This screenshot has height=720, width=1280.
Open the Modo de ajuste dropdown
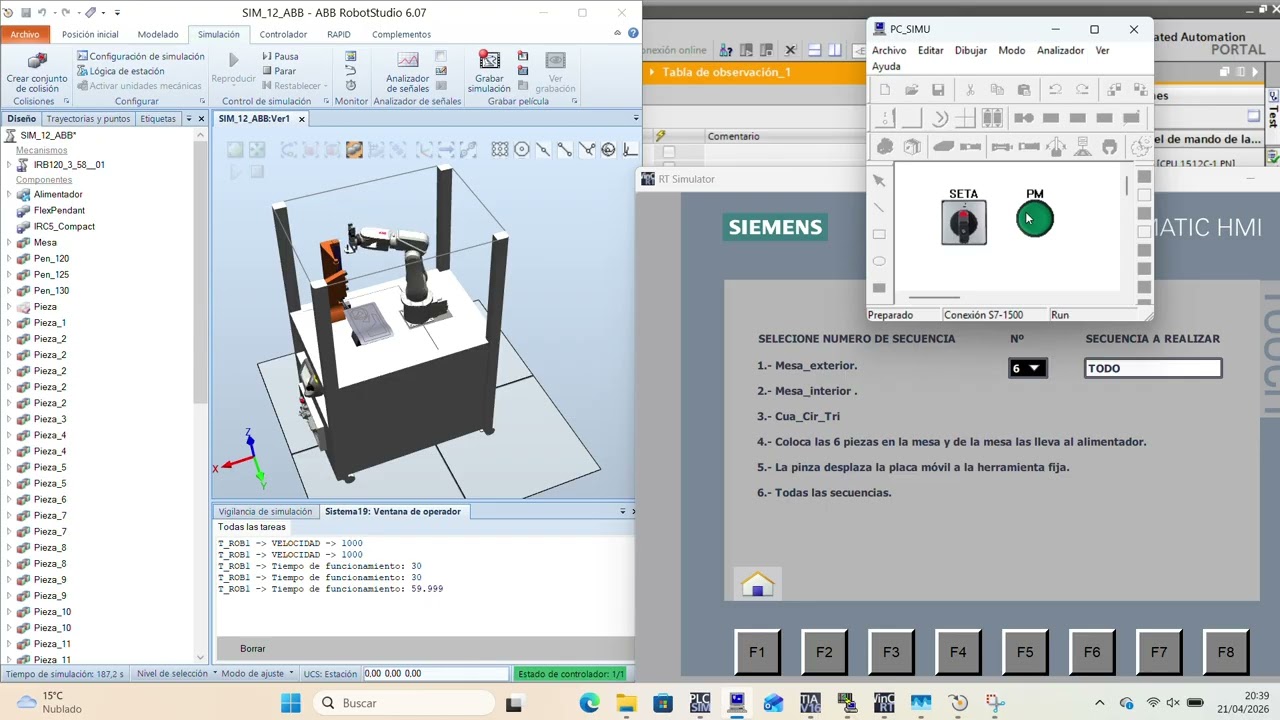[257, 674]
